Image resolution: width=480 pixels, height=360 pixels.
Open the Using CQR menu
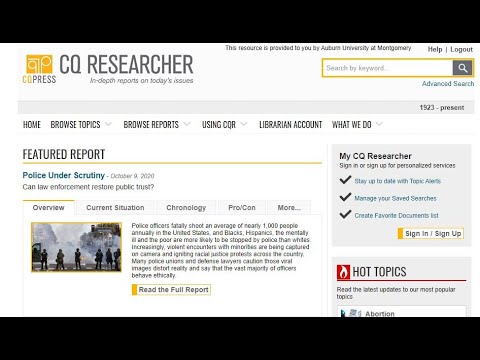point(219,125)
